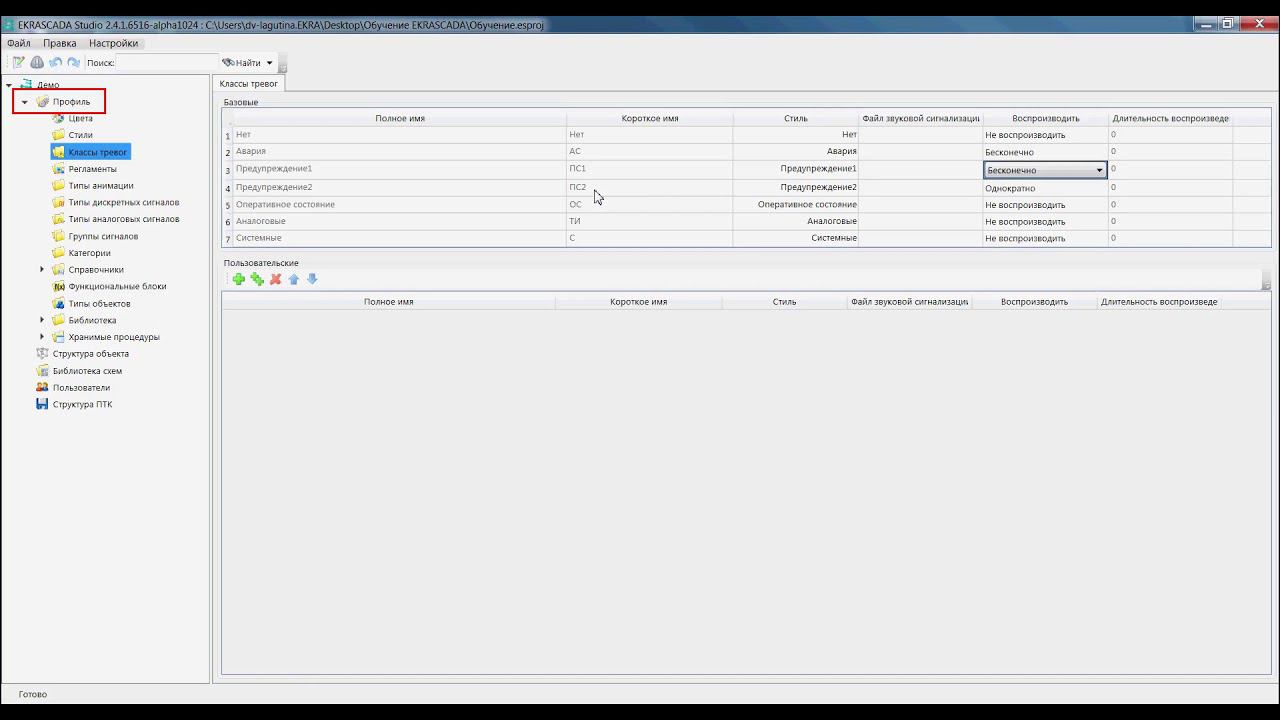
Task: Click the Аналоговые full name cell
Action: [x=399, y=221]
